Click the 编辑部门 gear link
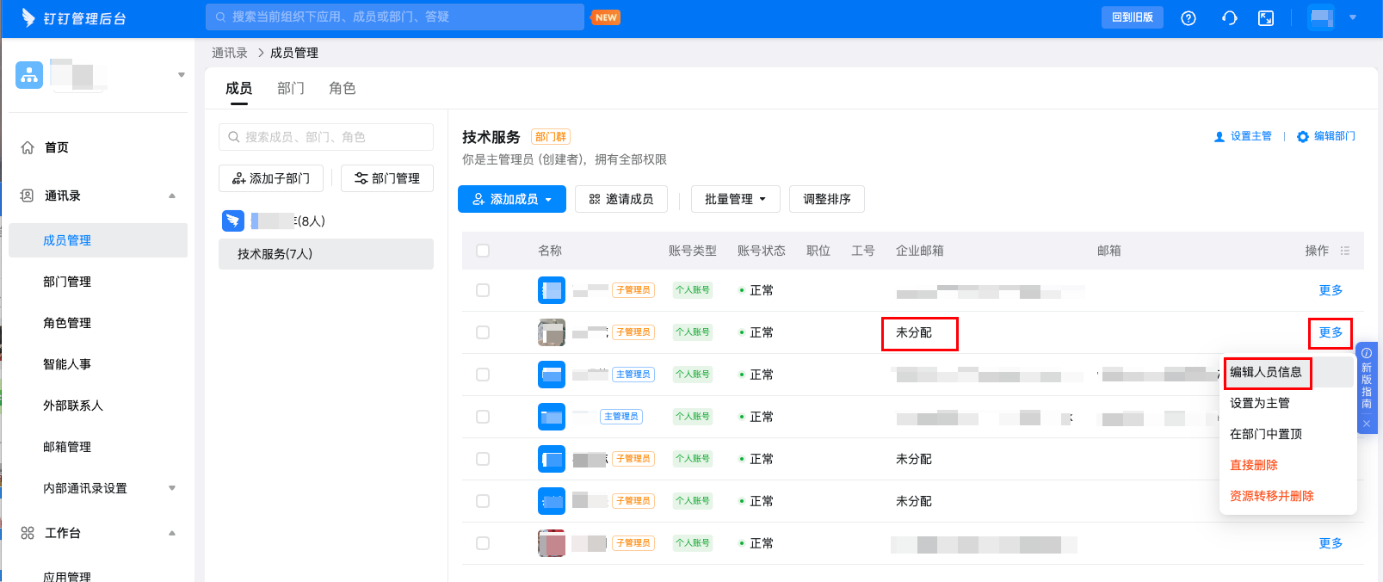The image size is (1383, 582). [1326, 137]
